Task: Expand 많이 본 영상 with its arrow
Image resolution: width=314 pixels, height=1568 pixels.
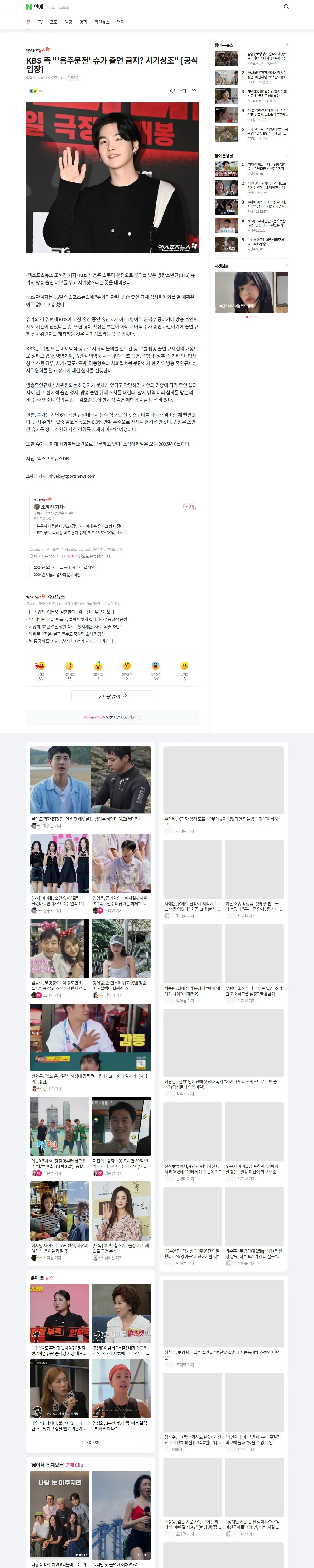Action: click(287, 155)
